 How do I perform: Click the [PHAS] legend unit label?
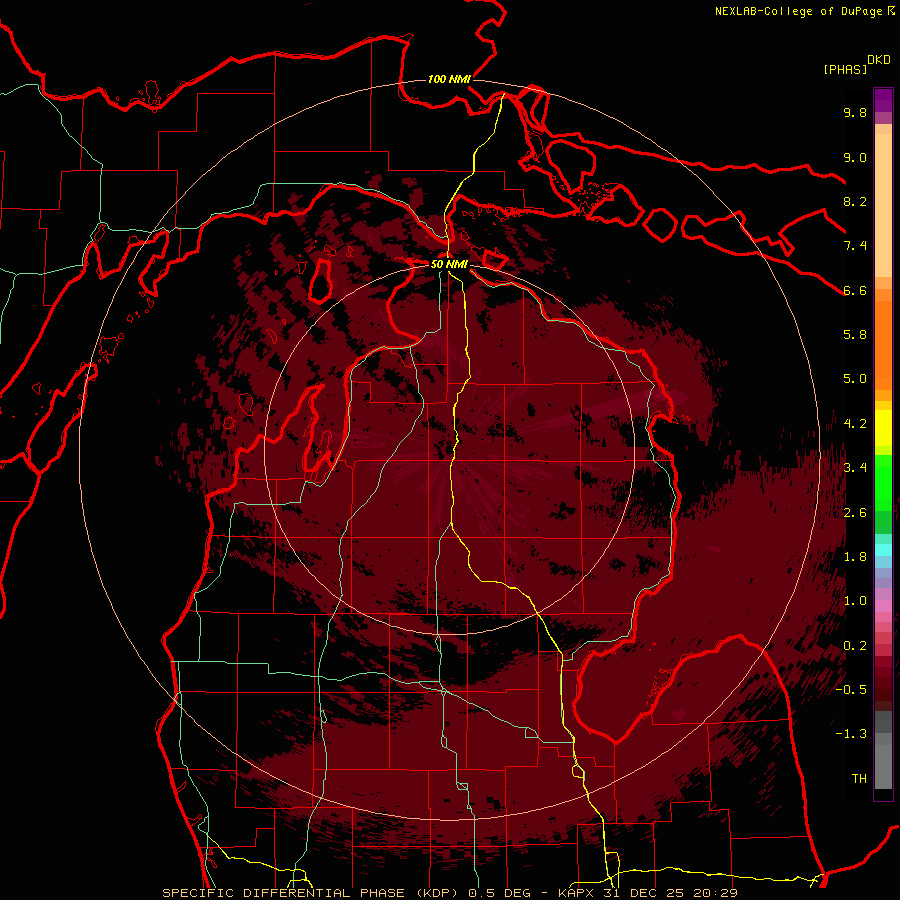tap(845, 69)
